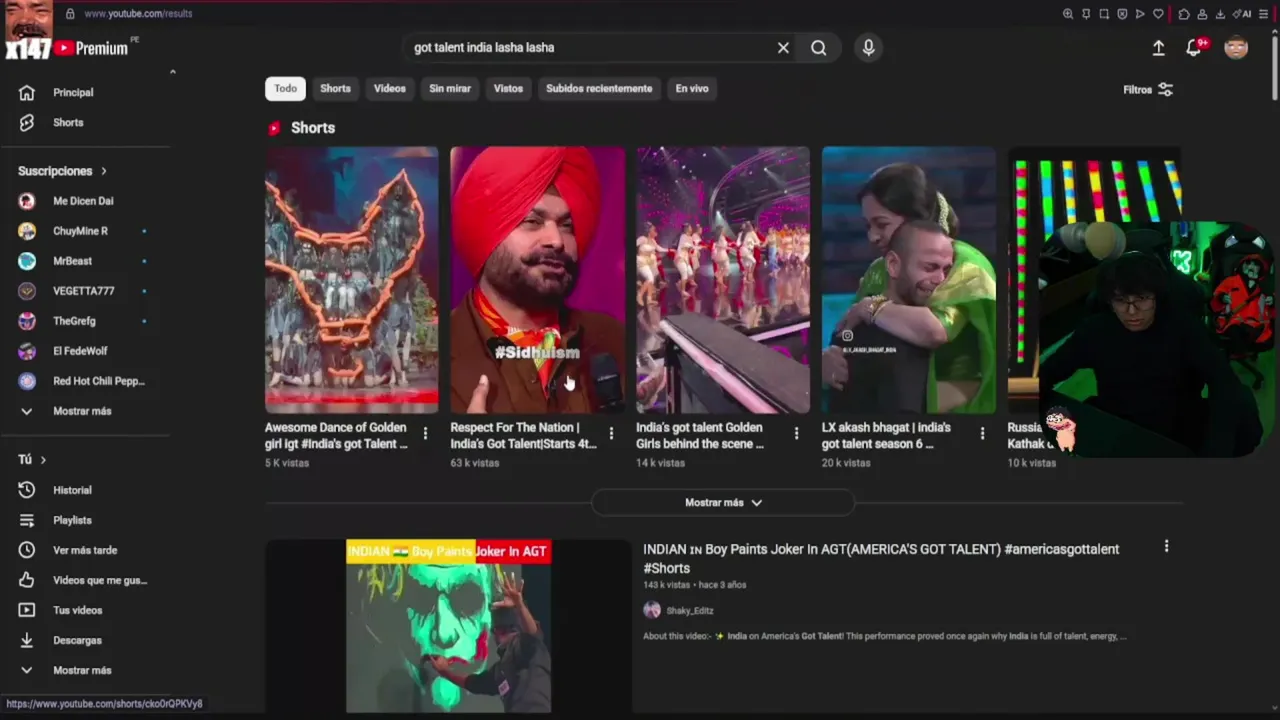This screenshot has height=720, width=1280.
Task: Show more Shorts with Mostrar más
Action: (x=723, y=502)
